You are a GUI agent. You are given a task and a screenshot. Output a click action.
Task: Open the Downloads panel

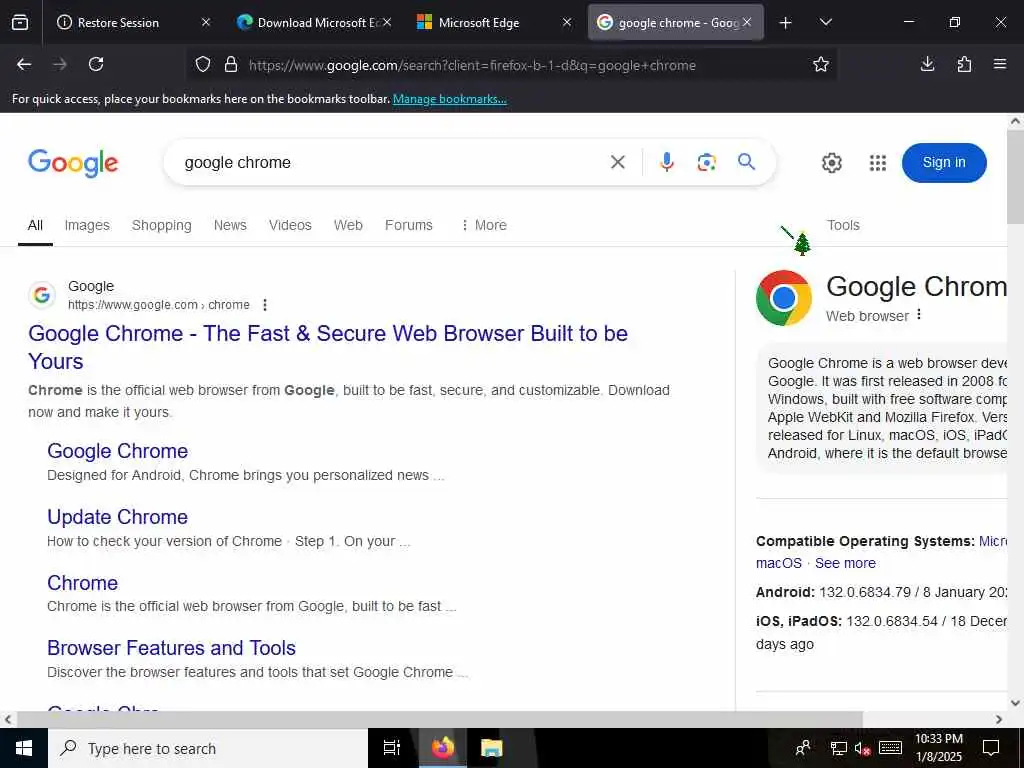pyautogui.click(x=927, y=64)
